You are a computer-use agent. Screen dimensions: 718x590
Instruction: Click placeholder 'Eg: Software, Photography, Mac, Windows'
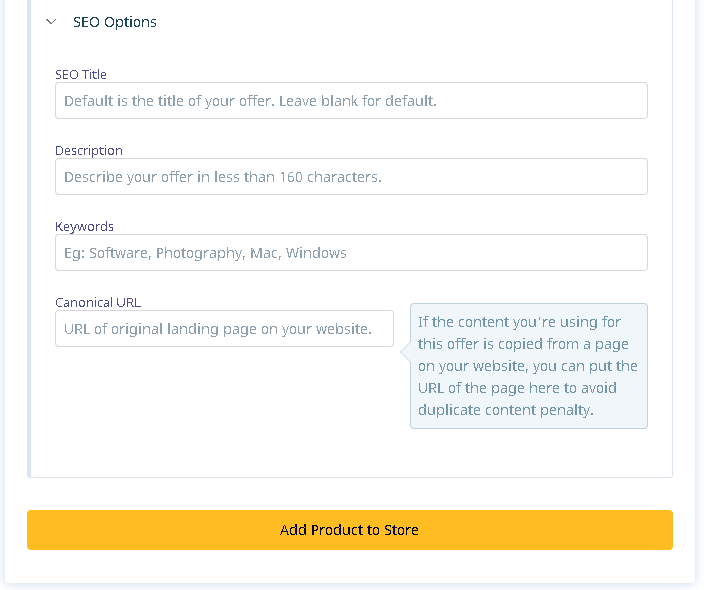pos(205,253)
